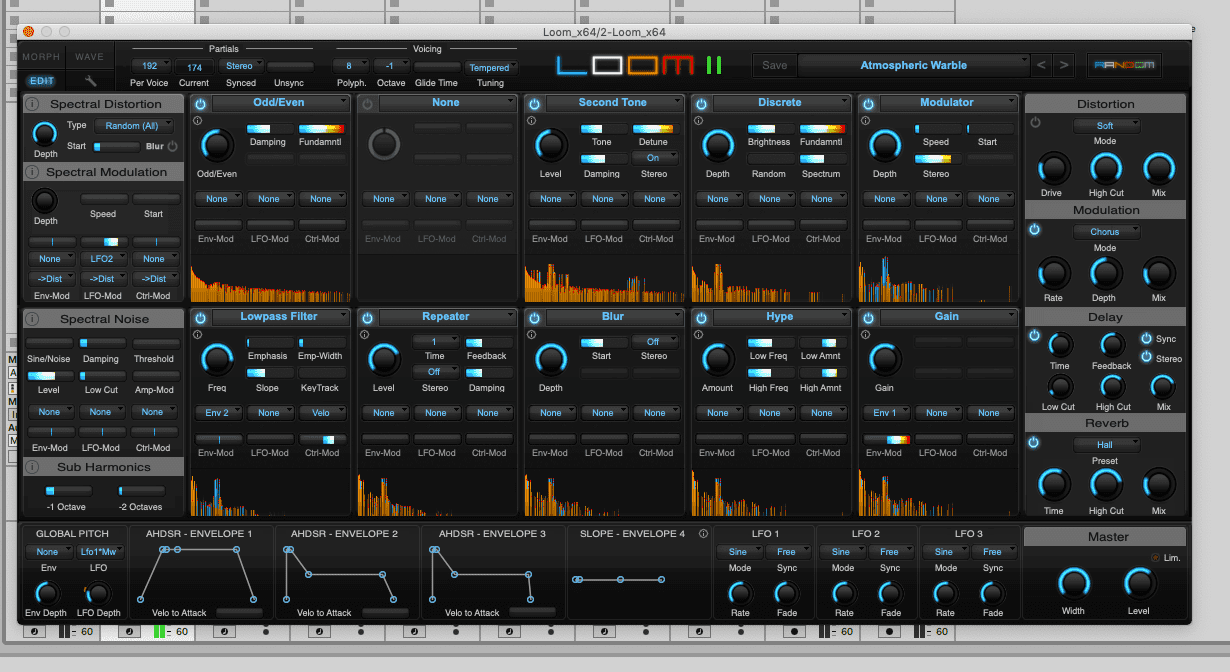Viewport: 1230px width, 672px height.
Task: Click the LFO 1 Rate knob
Action: click(x=739, y=593)
